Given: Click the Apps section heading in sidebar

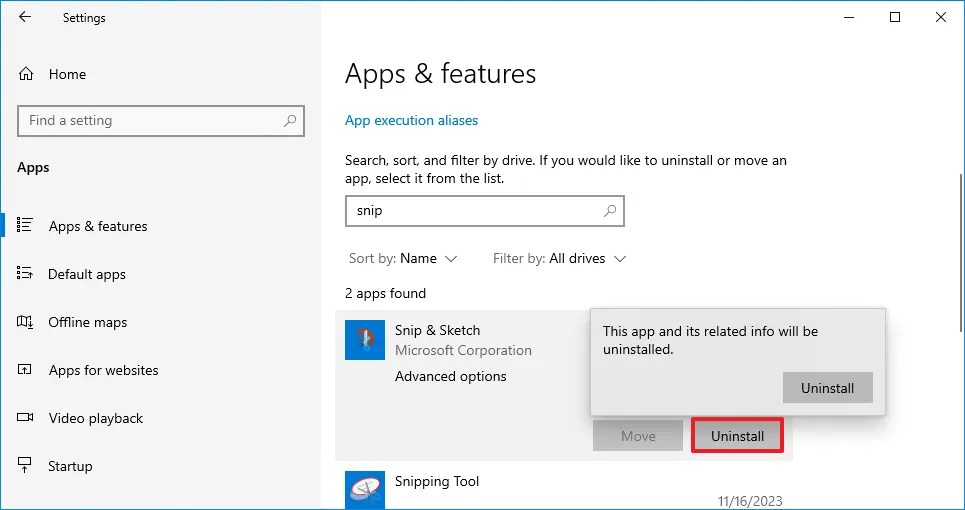Looking at the screenshot, I should pyautogui.click(x=33, y=167).
